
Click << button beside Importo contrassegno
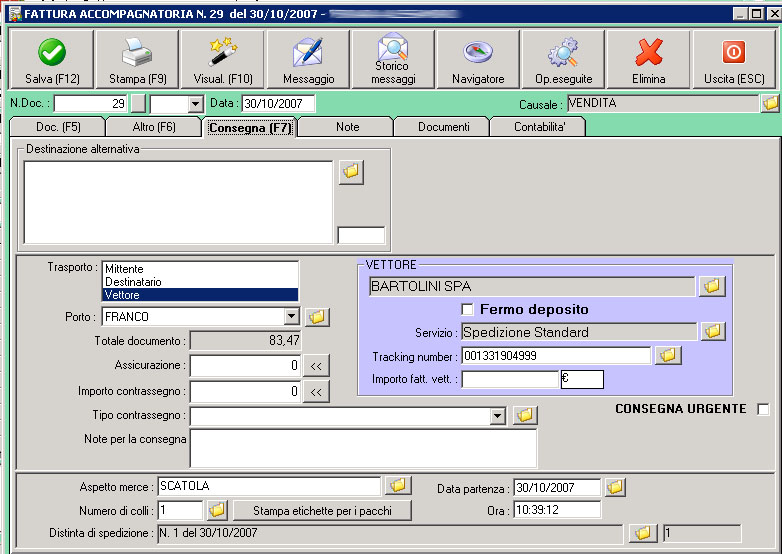[x=316, y=391]
